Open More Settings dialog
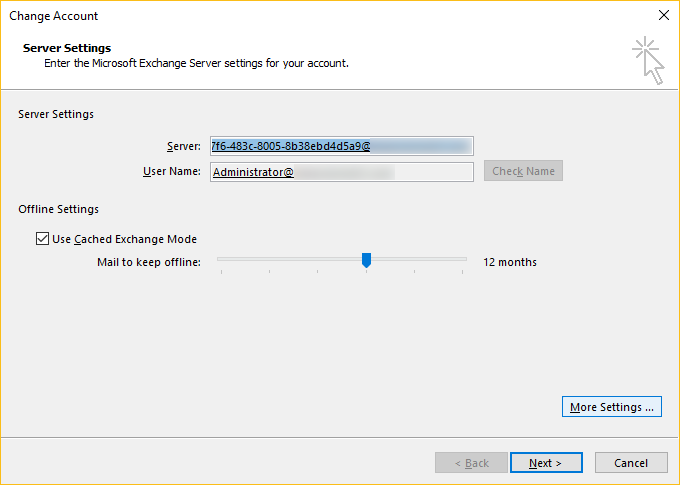Screen dimensions: 680x486 tap(611, 407)
